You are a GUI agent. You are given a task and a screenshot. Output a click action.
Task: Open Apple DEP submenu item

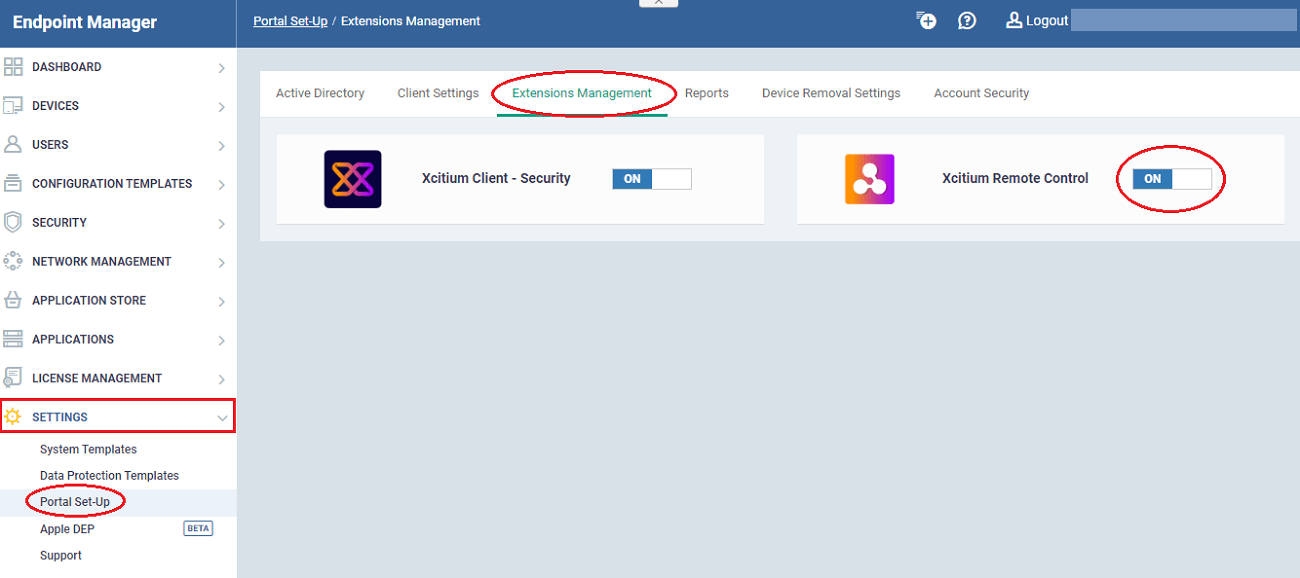[67, 529]
